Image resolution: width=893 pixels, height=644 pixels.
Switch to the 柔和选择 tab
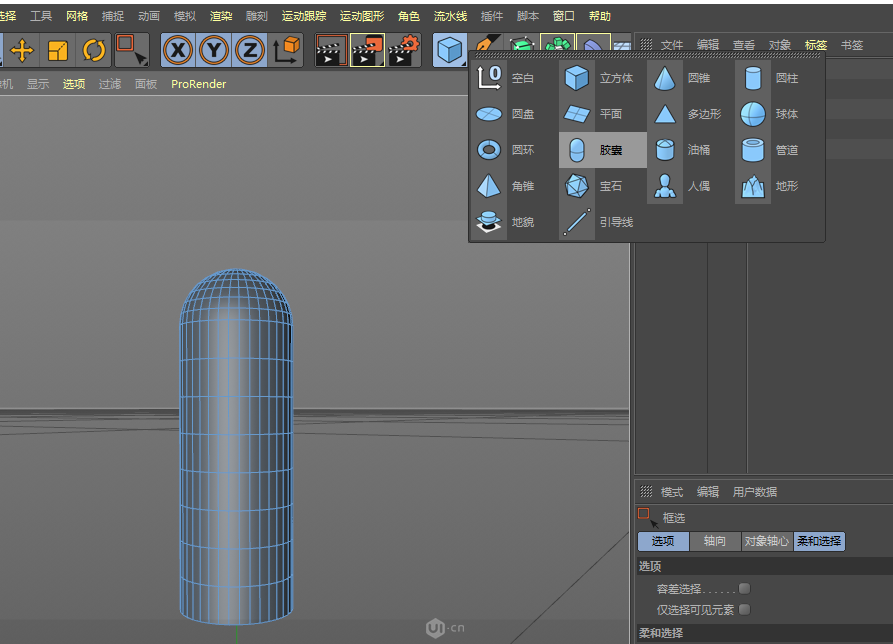819,541
